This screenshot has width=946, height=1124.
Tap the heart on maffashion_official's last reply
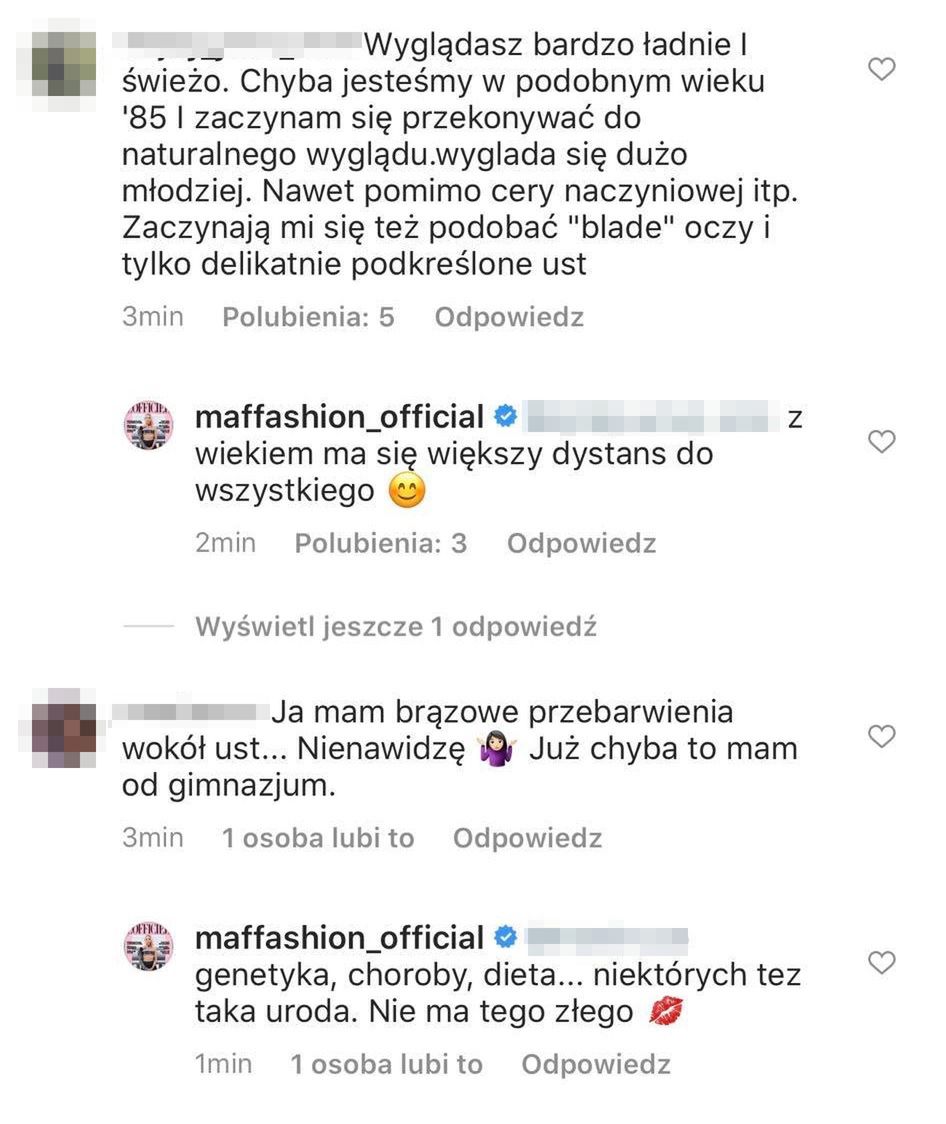tap(881, 961)
